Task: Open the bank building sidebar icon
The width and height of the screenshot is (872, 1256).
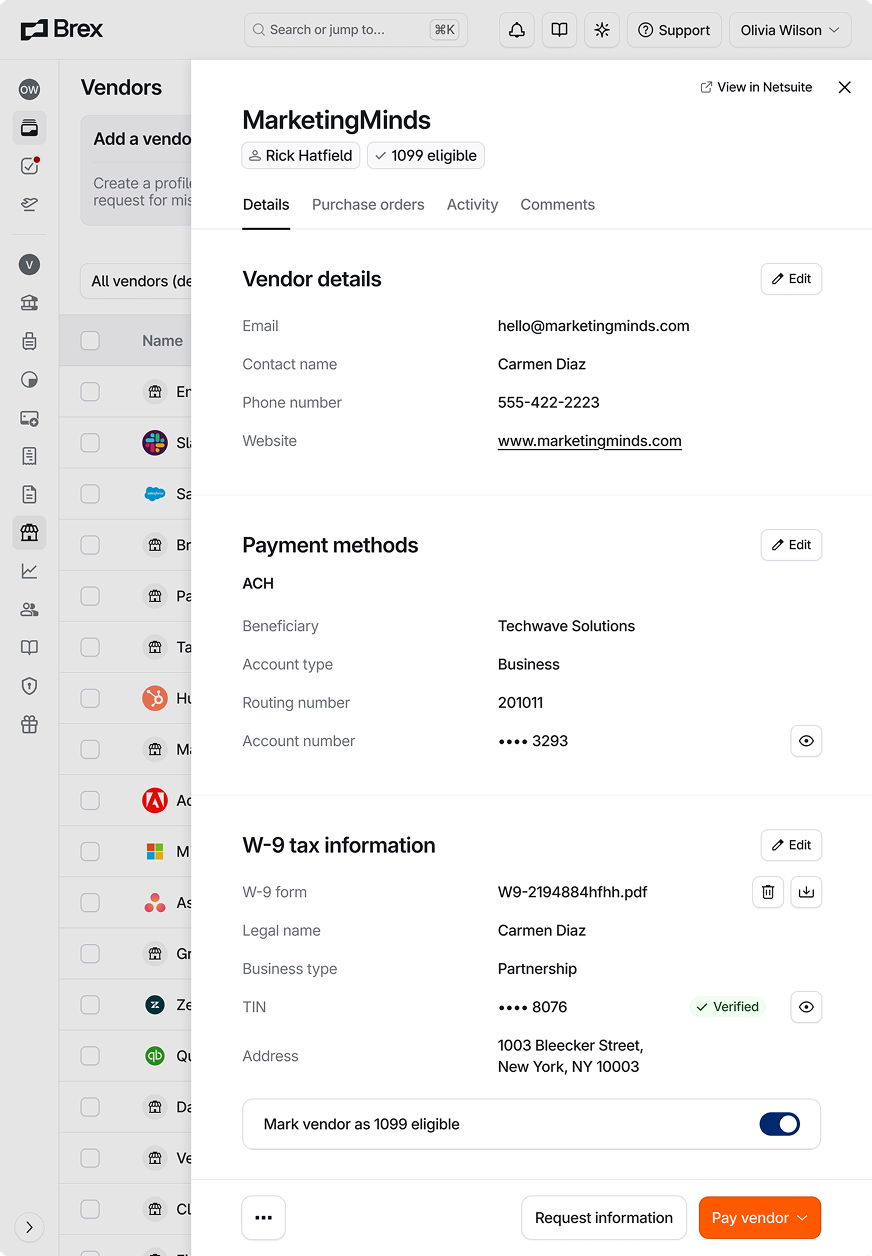Action: 29,303
